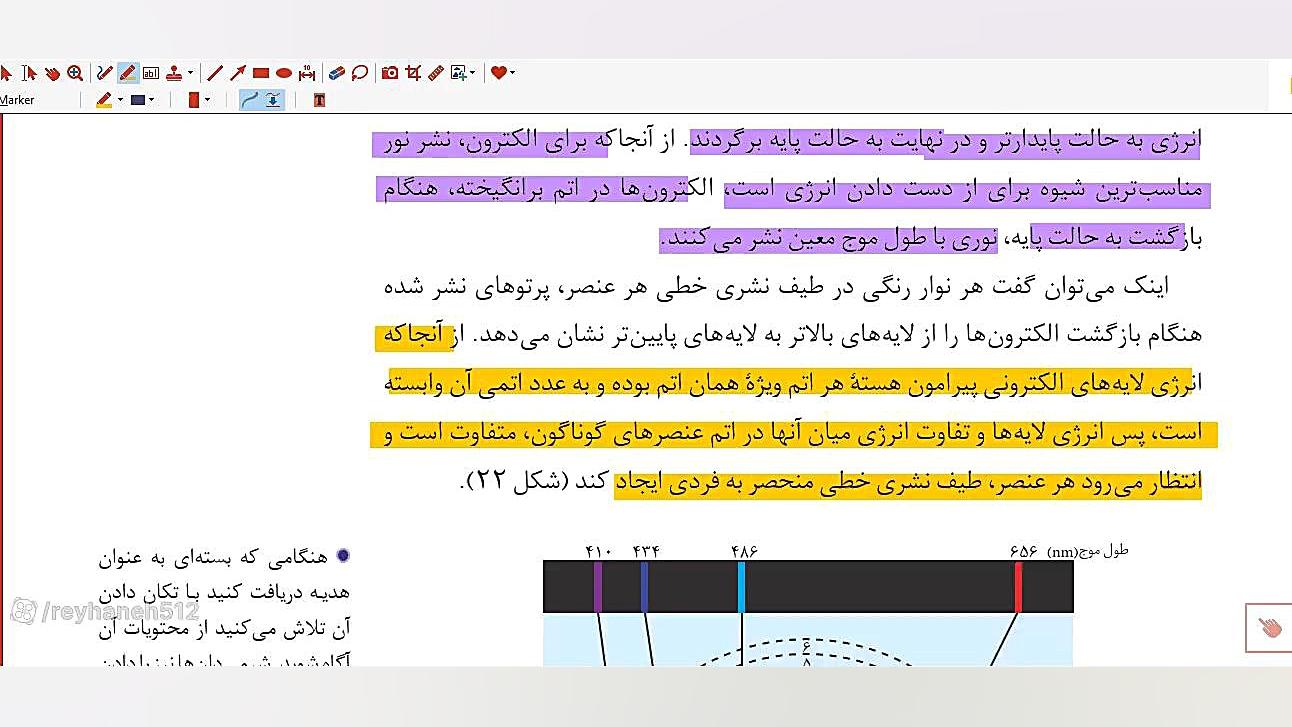Viewport: 1292px width, 727px height.
Task: Open the stamp tool dropdown arrow
Action: (190, 73)
